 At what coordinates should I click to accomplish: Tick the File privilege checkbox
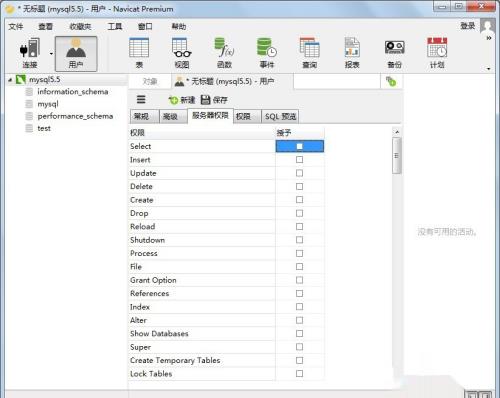tap(299, 267)
